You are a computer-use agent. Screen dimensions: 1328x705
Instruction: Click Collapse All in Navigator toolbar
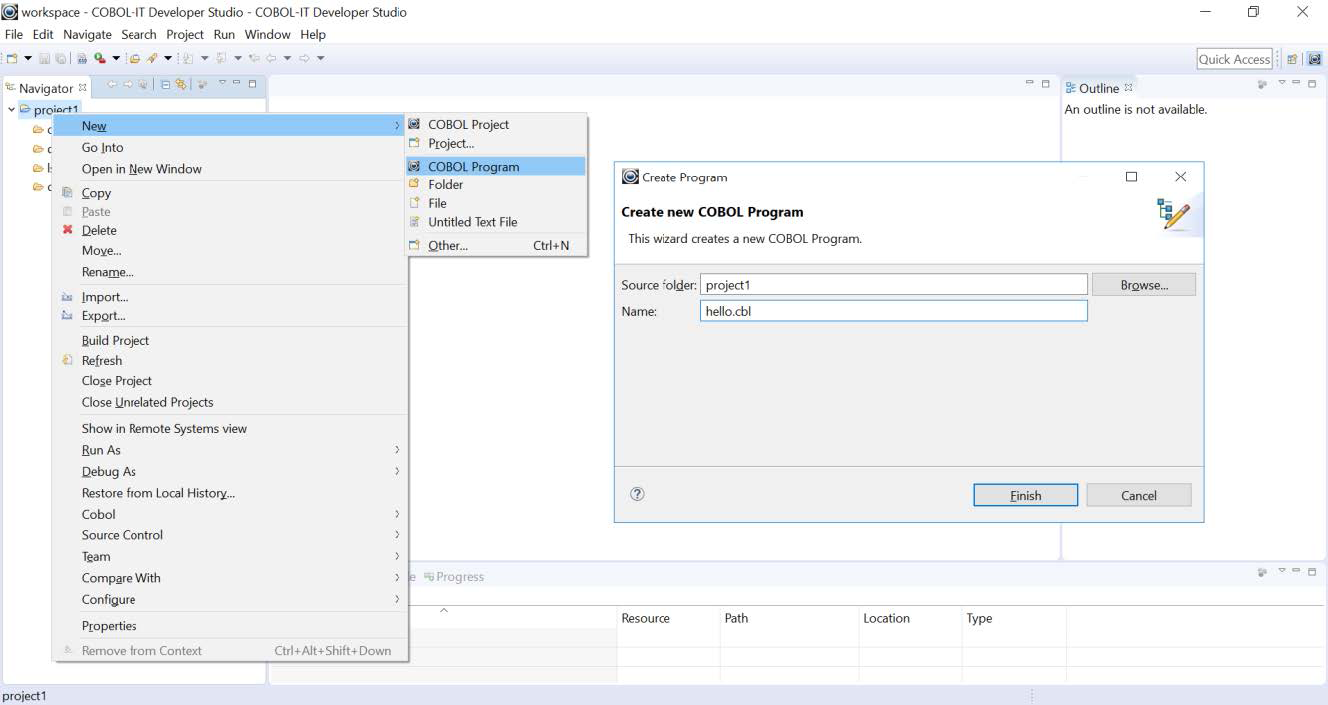[x=166, y=85]
